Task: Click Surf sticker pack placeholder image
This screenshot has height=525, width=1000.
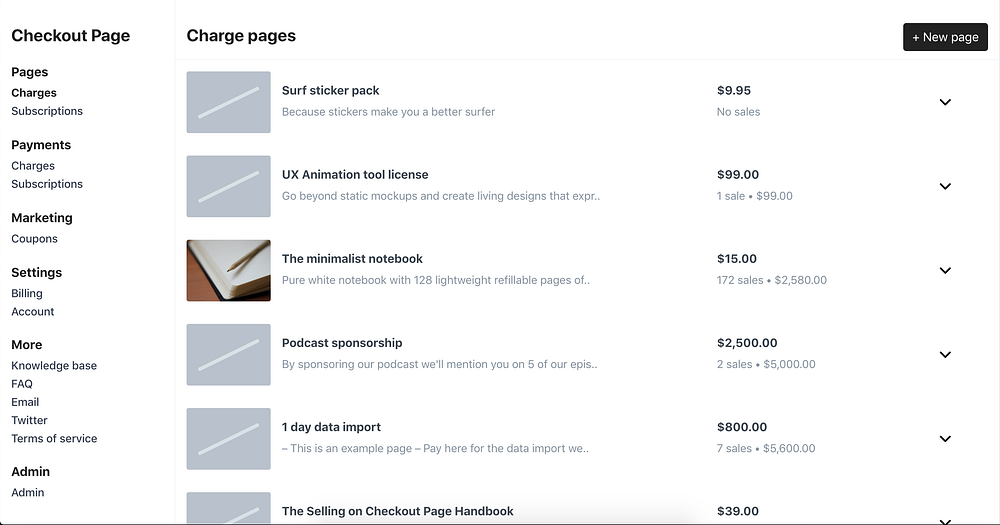Action: click(x=228, y=102)
